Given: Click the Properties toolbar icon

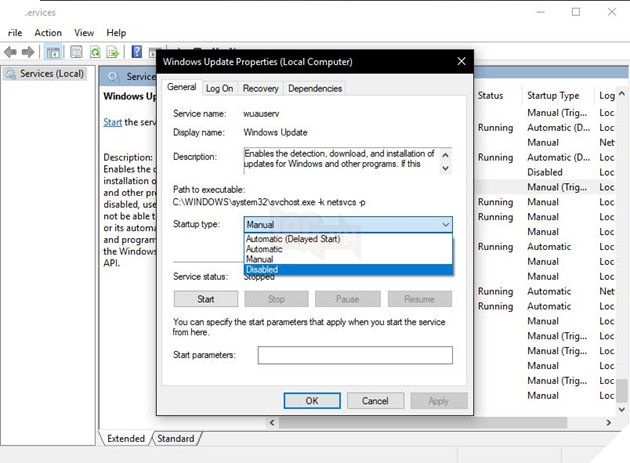Looking at the screenshot, I should click(74, 52).
